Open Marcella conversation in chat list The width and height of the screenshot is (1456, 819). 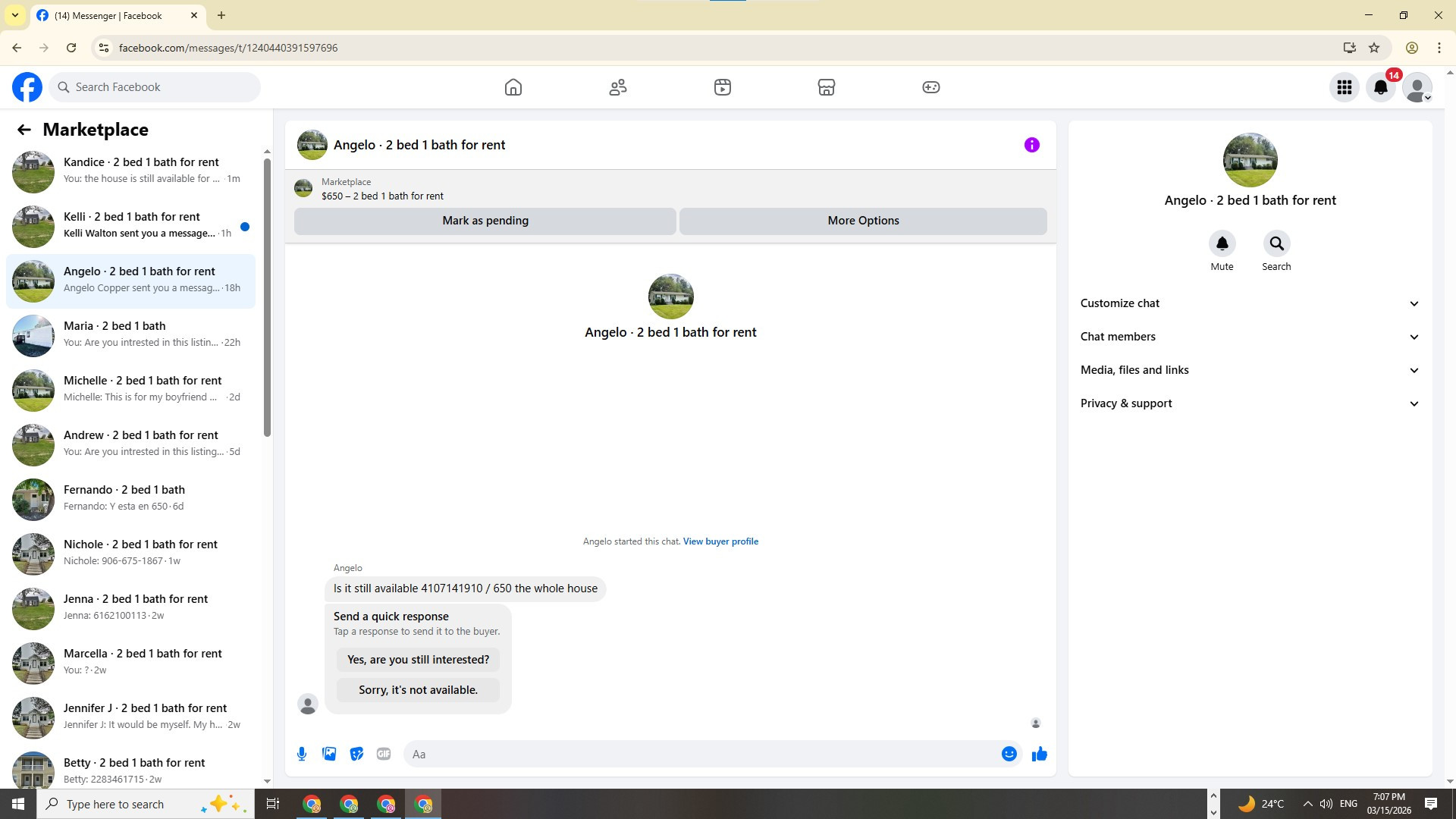[x=130, y=663]
